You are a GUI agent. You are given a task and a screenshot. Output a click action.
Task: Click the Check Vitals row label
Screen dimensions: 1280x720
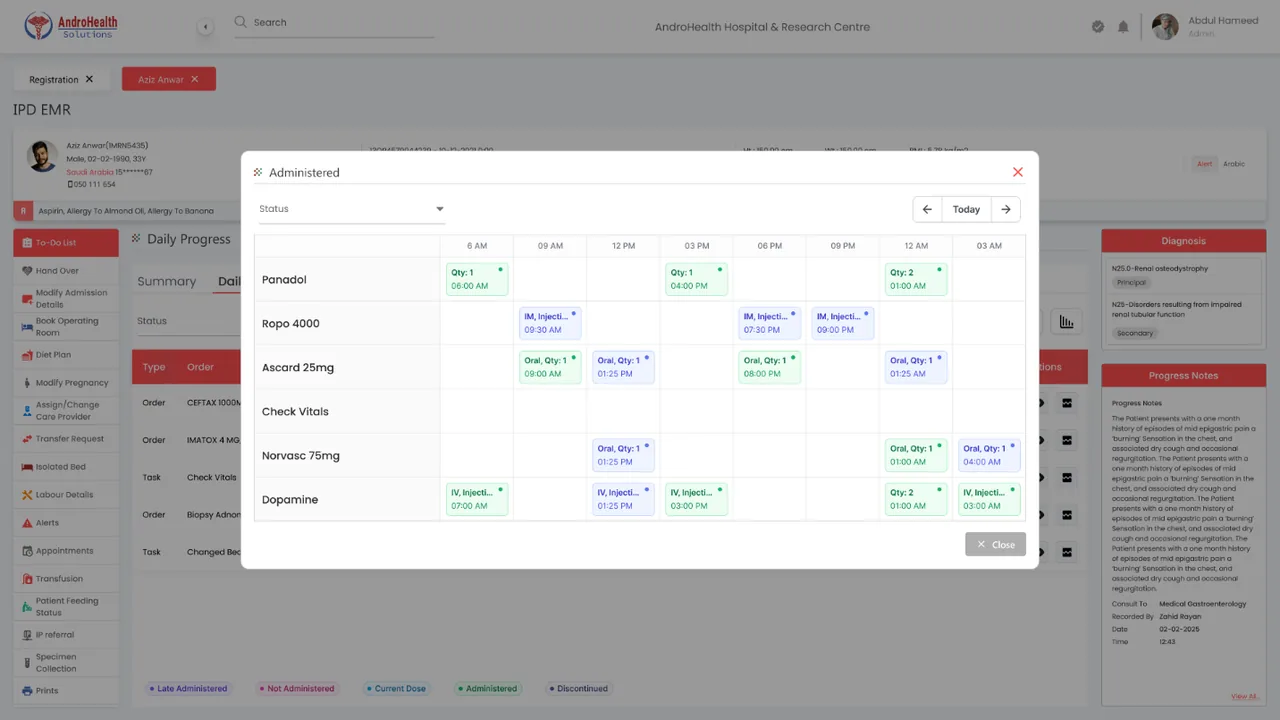[x=295, y=411]
